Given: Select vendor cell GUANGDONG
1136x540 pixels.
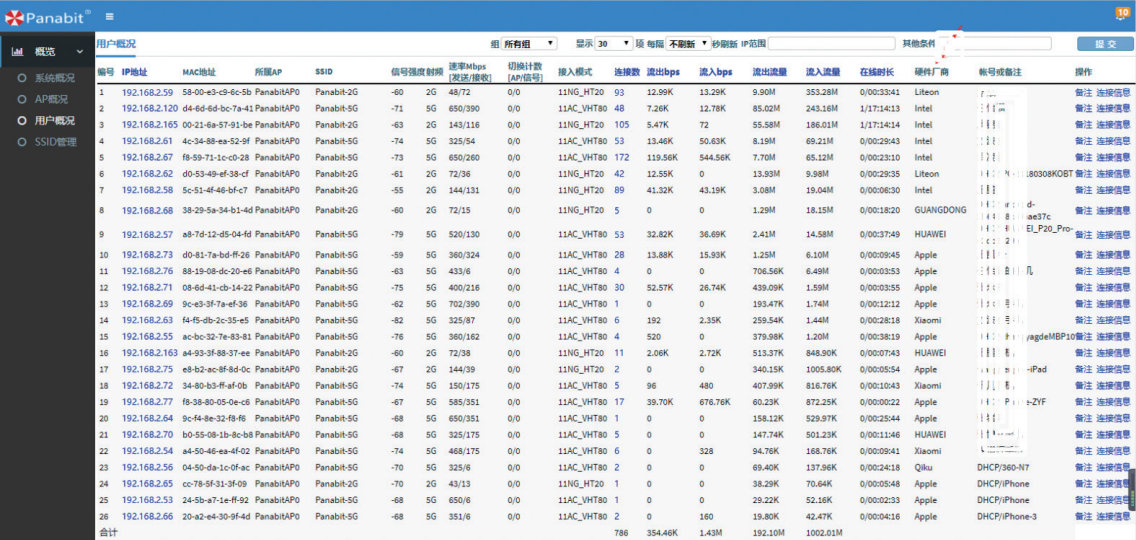Looking at the screenshot, I should point(940,210).
